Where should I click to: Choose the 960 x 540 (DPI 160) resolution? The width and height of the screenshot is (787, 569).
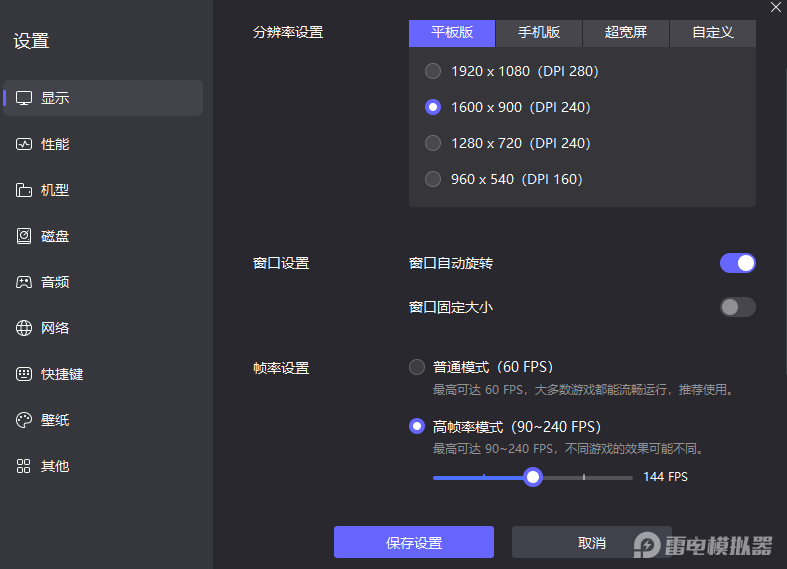coord(433,179)
